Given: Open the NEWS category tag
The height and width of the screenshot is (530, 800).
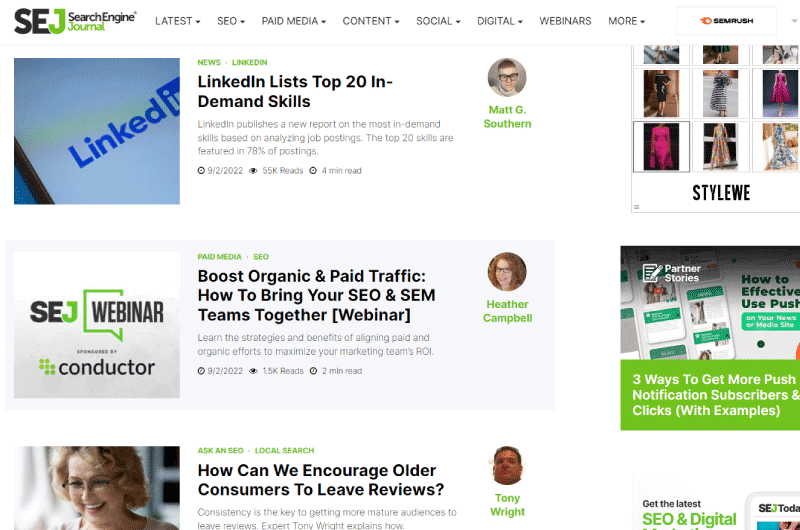Looking at the screenshot, I should (209, 62).
